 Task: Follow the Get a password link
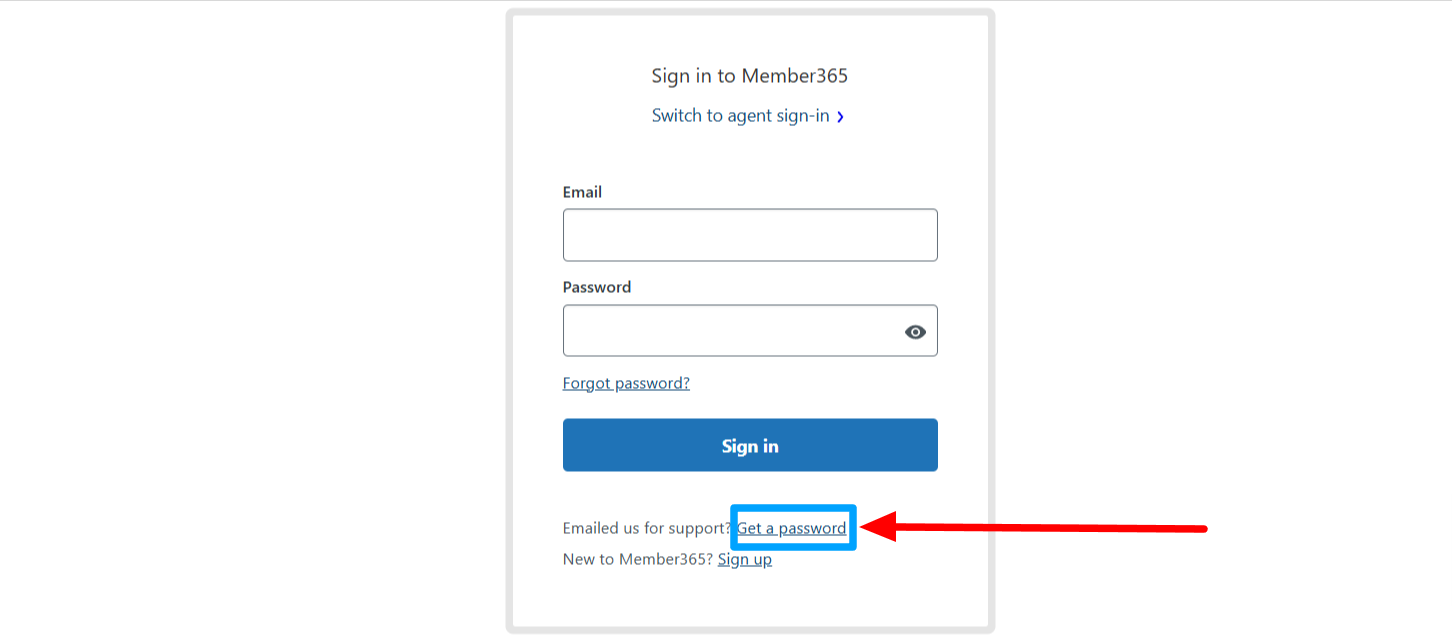tap(791, 528)
